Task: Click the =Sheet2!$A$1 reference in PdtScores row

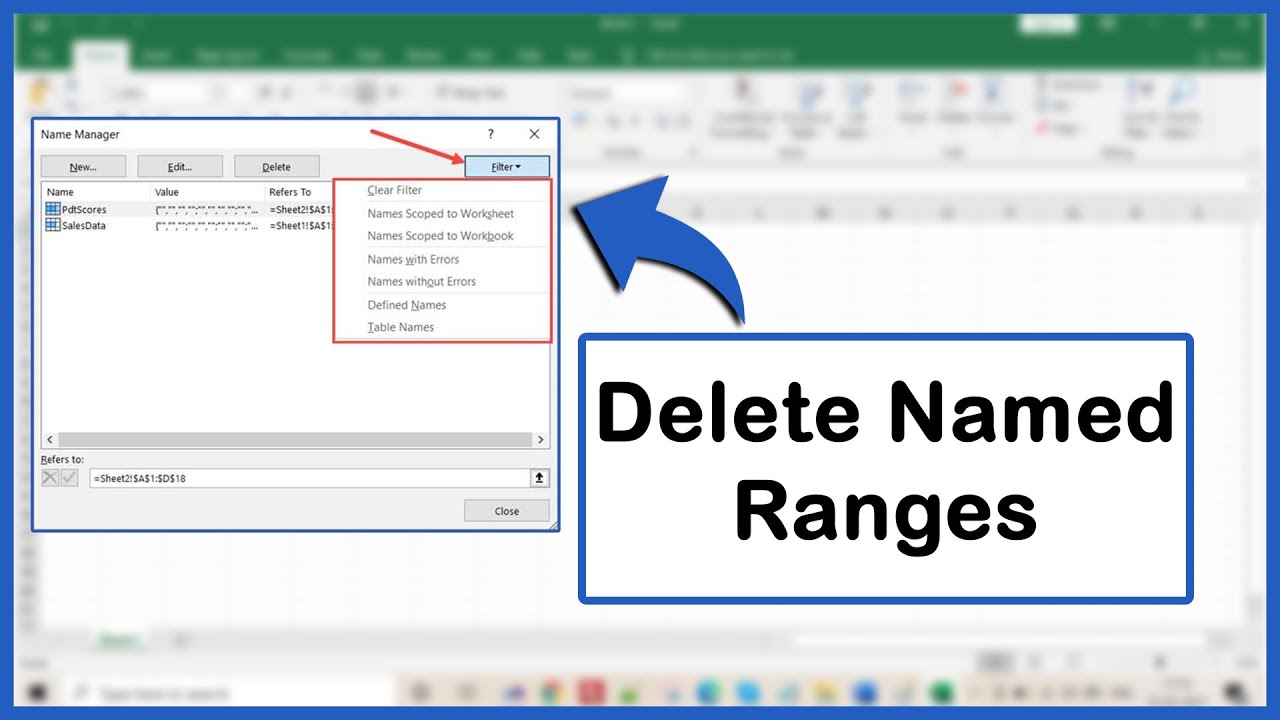Action: point(301,210)
